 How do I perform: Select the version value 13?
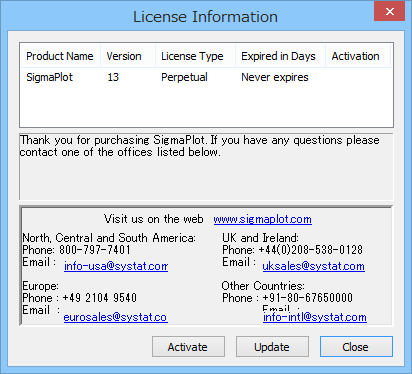tap(113, 77)
